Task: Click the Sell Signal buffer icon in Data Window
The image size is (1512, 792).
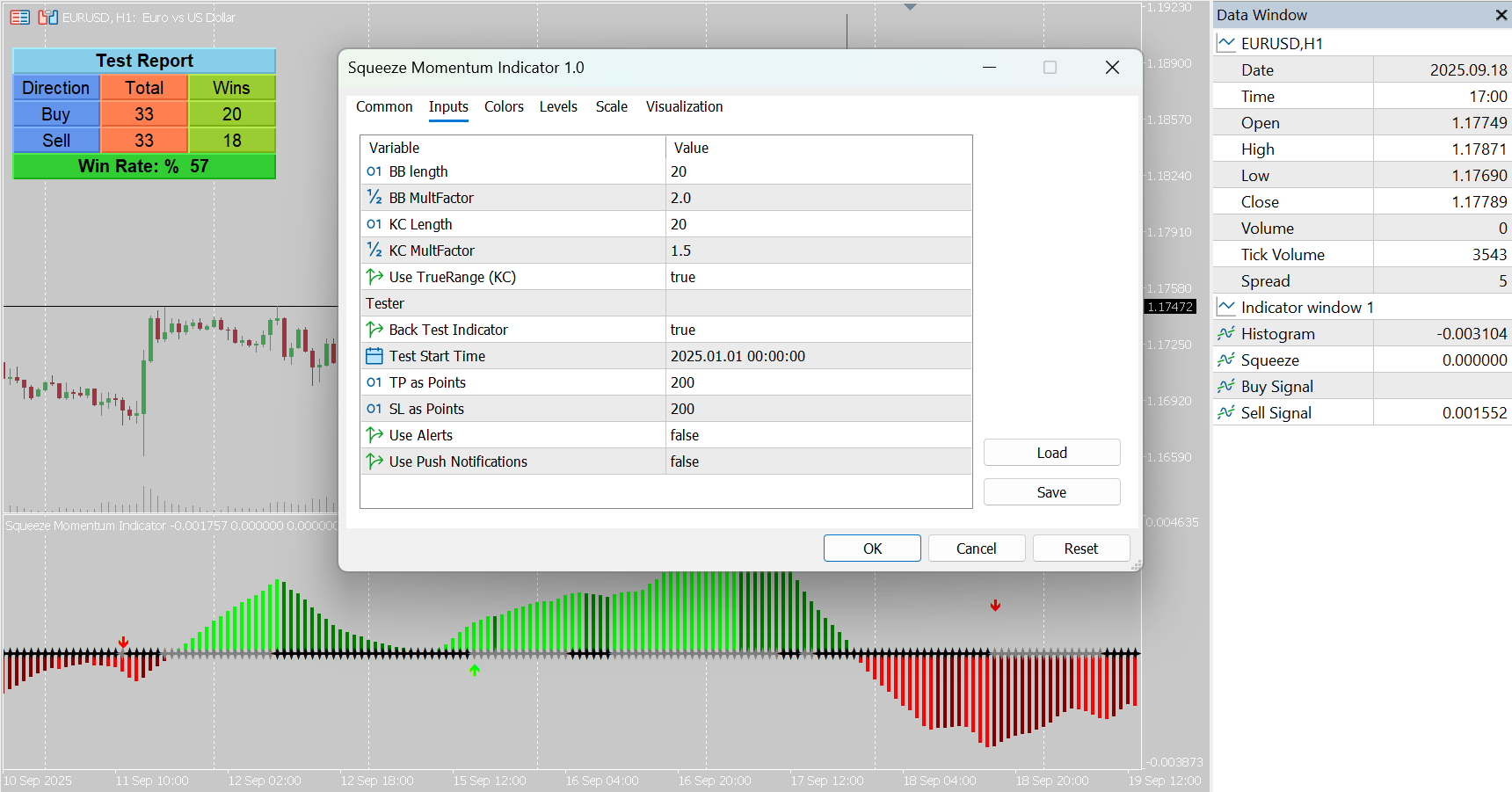Action: [x=1226, y=412]
